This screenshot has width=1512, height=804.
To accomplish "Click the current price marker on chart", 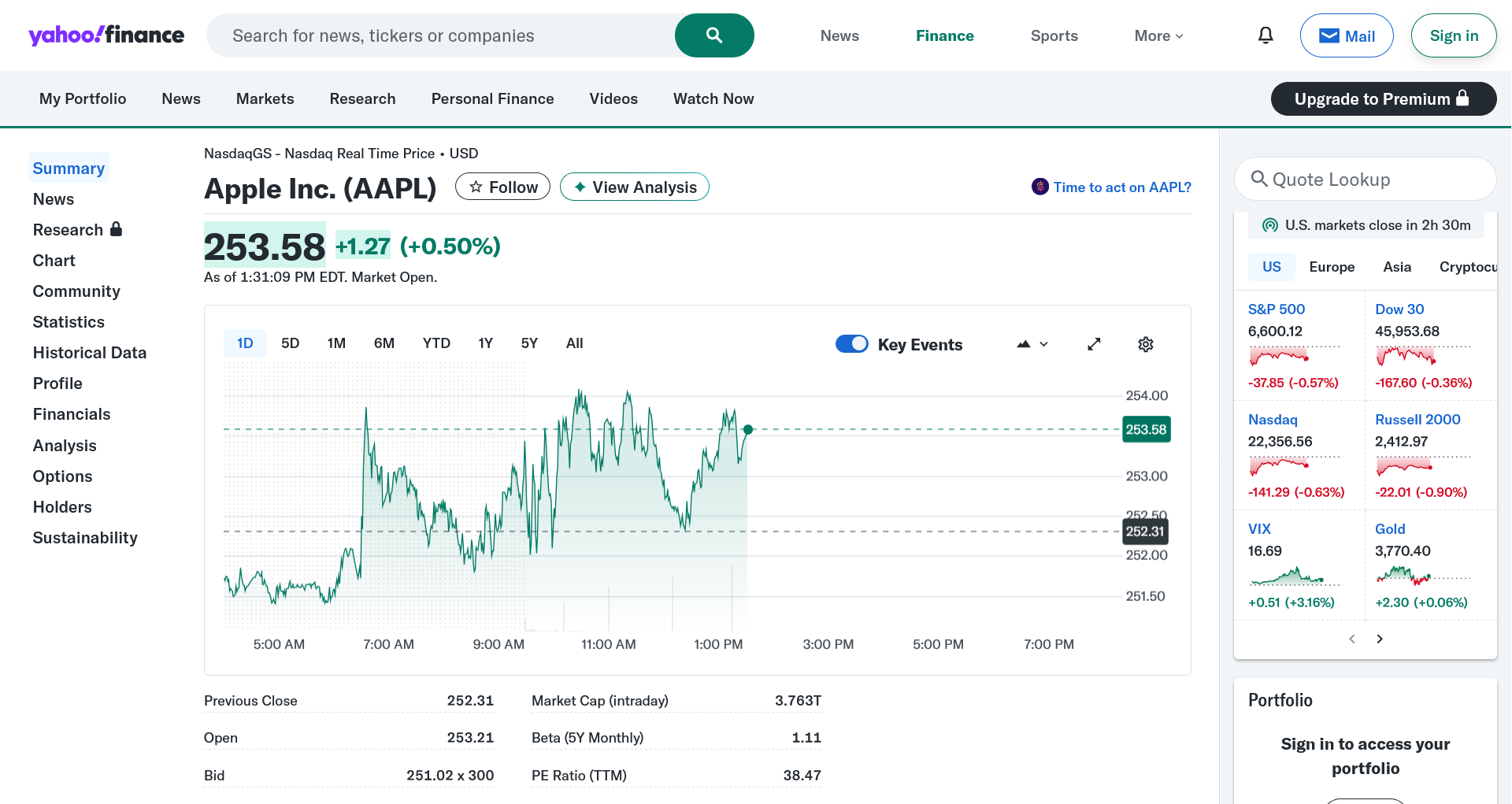I will (748, 429).
